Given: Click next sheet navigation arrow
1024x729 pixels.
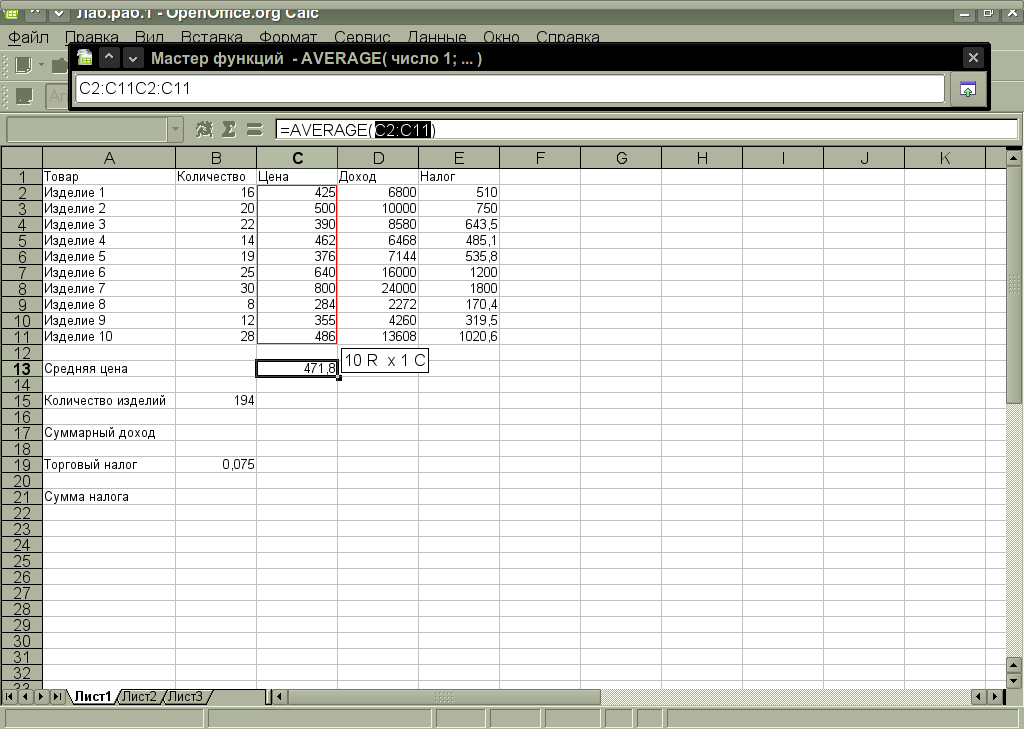Looking at the screenshot, I should [x=42, y=696].
